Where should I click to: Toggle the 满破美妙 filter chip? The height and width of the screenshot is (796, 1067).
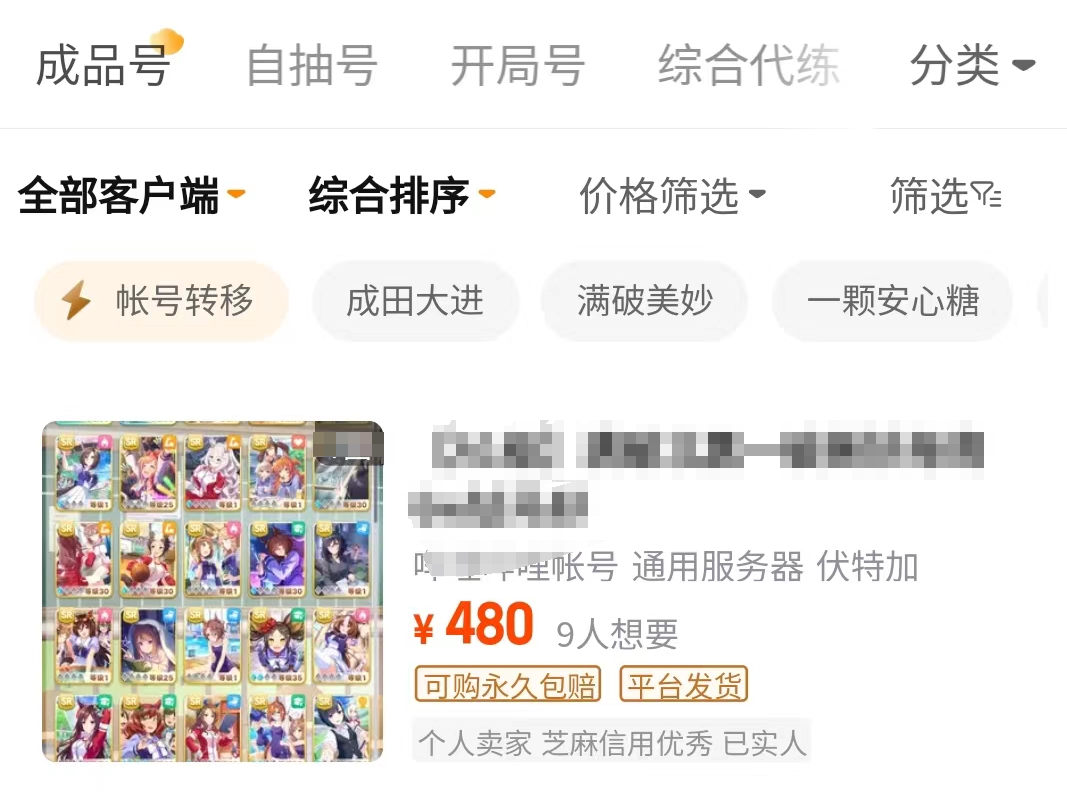tap(644, 301)
